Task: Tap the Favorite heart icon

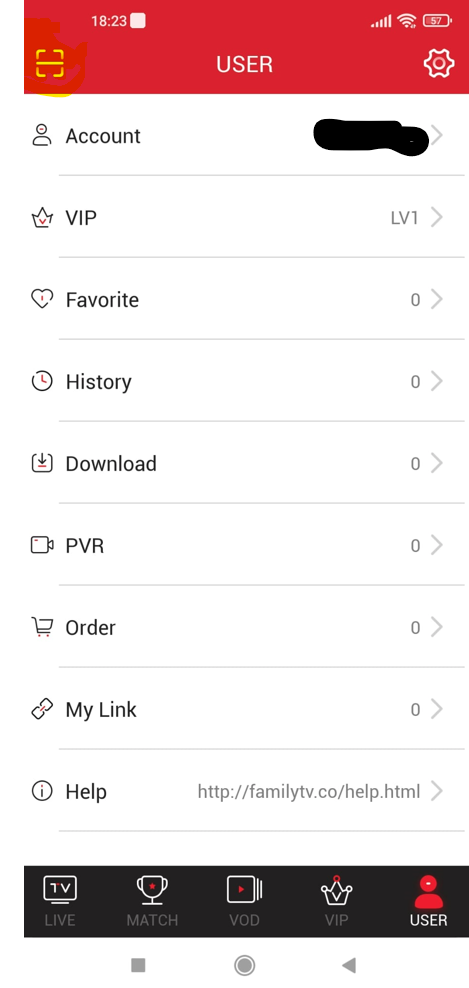Action: click(x=42, y=299)
